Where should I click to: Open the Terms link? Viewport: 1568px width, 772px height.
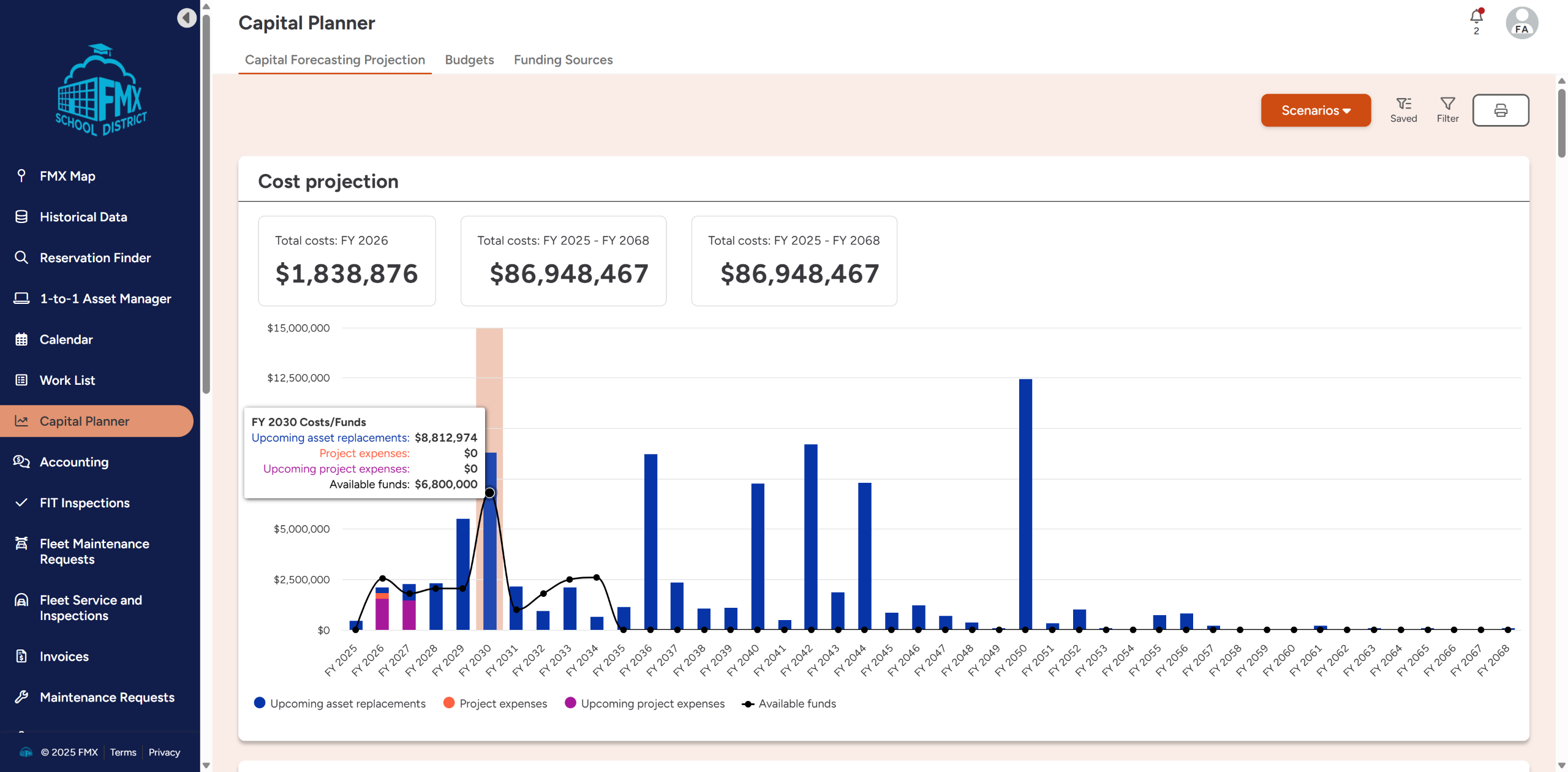(x=123, y=752)
